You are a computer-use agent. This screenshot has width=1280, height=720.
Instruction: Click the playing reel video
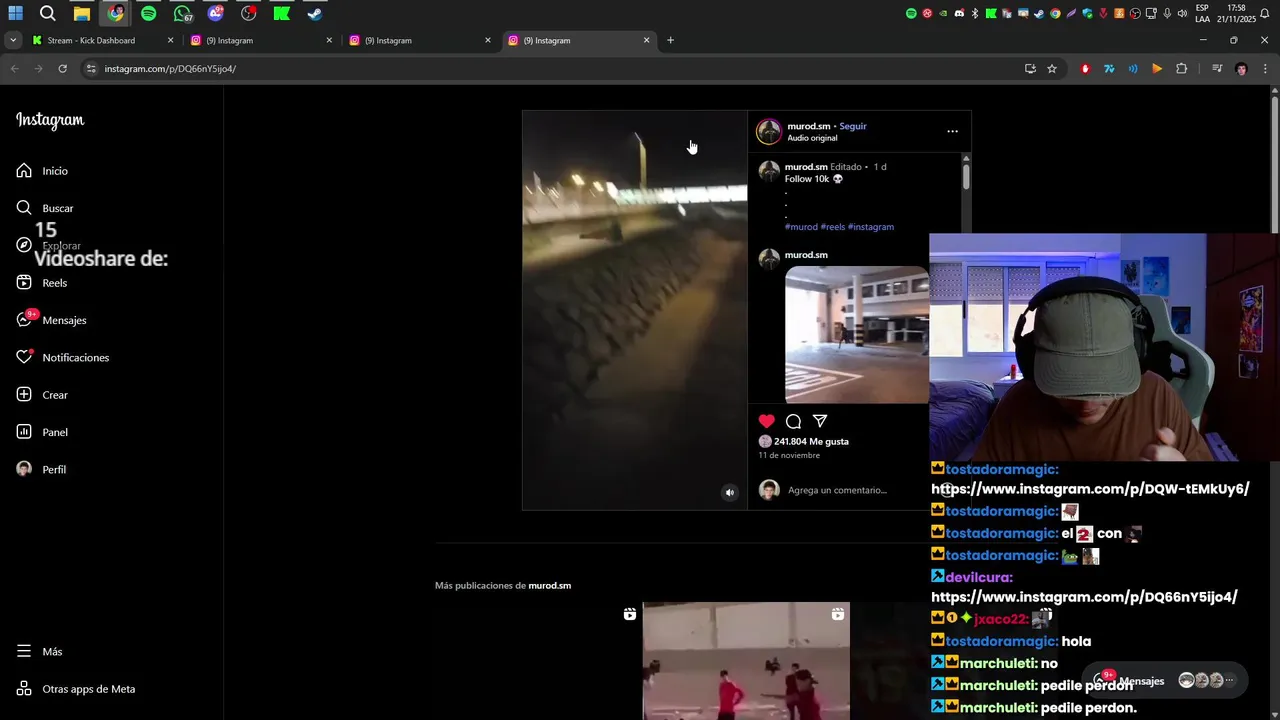[x=635, y=310]
